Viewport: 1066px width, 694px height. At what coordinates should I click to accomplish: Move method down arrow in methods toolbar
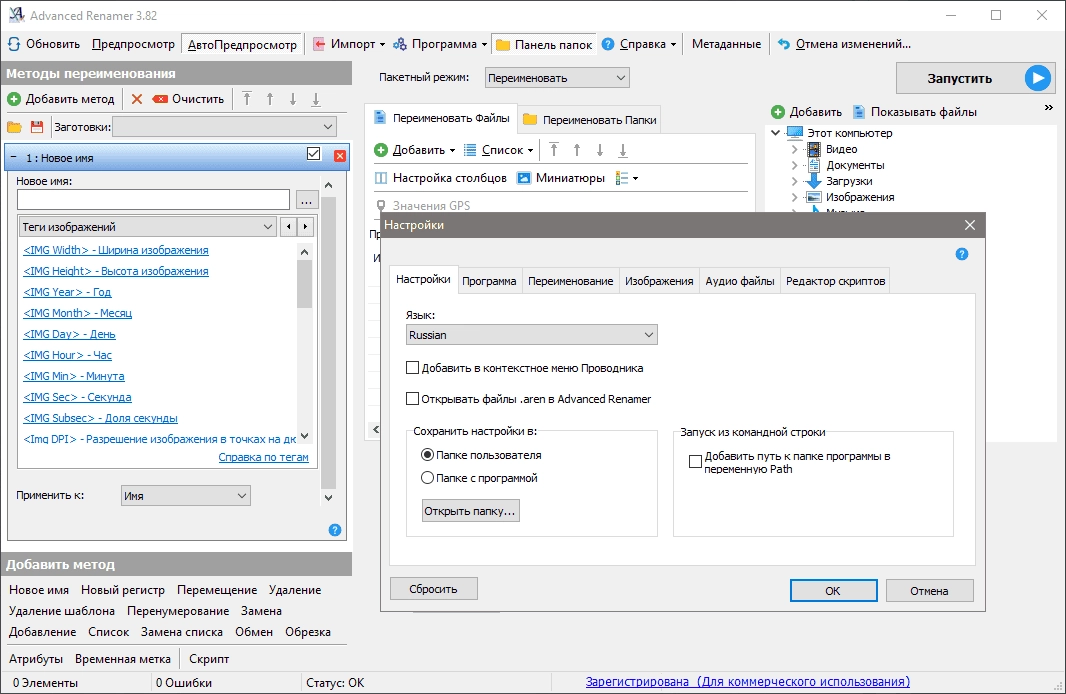293,99
